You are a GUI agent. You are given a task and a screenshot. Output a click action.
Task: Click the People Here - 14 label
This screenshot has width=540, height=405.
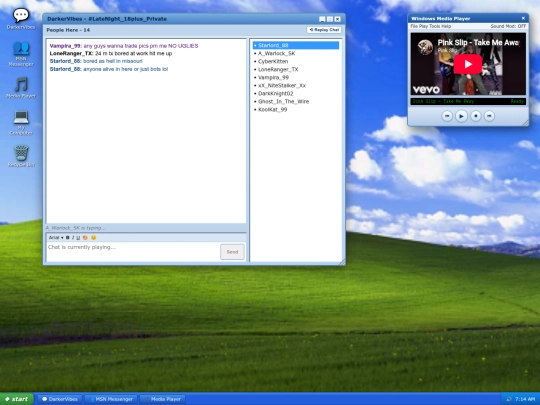pos(68,30)
